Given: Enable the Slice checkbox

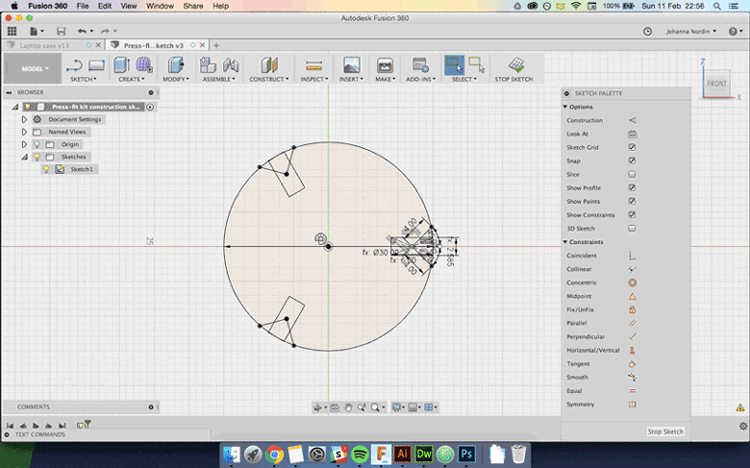Looking at the screenshot, I should pyautogui.click(x=632, y=174).
